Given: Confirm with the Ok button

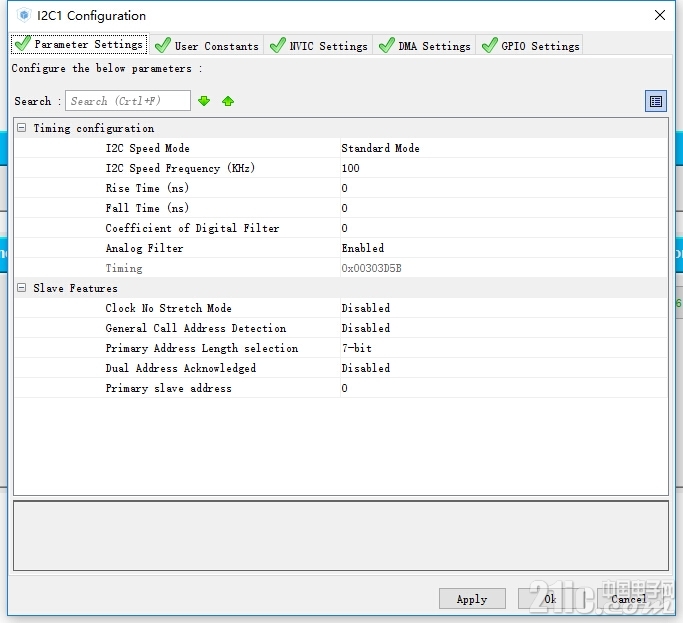Looking at the screenshot, I should [x=551, y=599].
